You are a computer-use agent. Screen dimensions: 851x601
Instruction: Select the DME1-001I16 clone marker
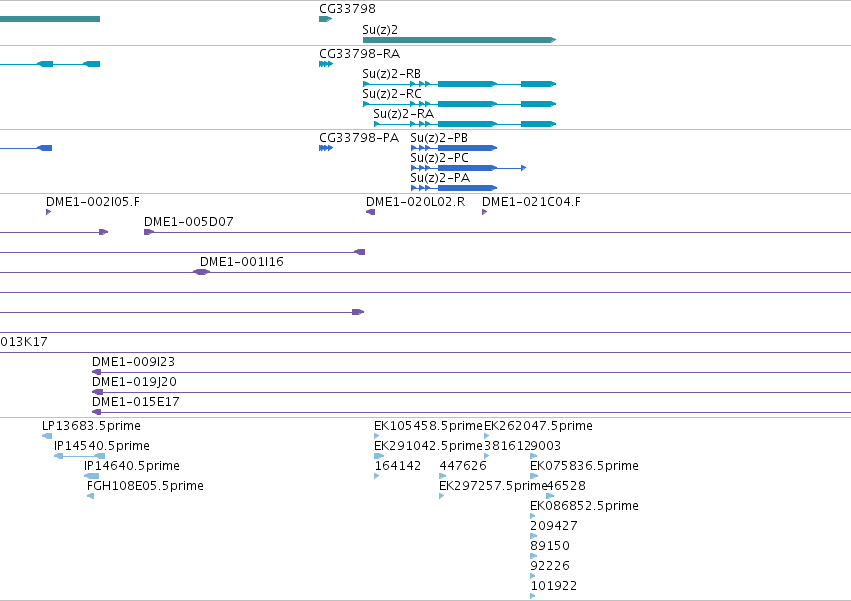pyautogui.click(x=201, y=272)
